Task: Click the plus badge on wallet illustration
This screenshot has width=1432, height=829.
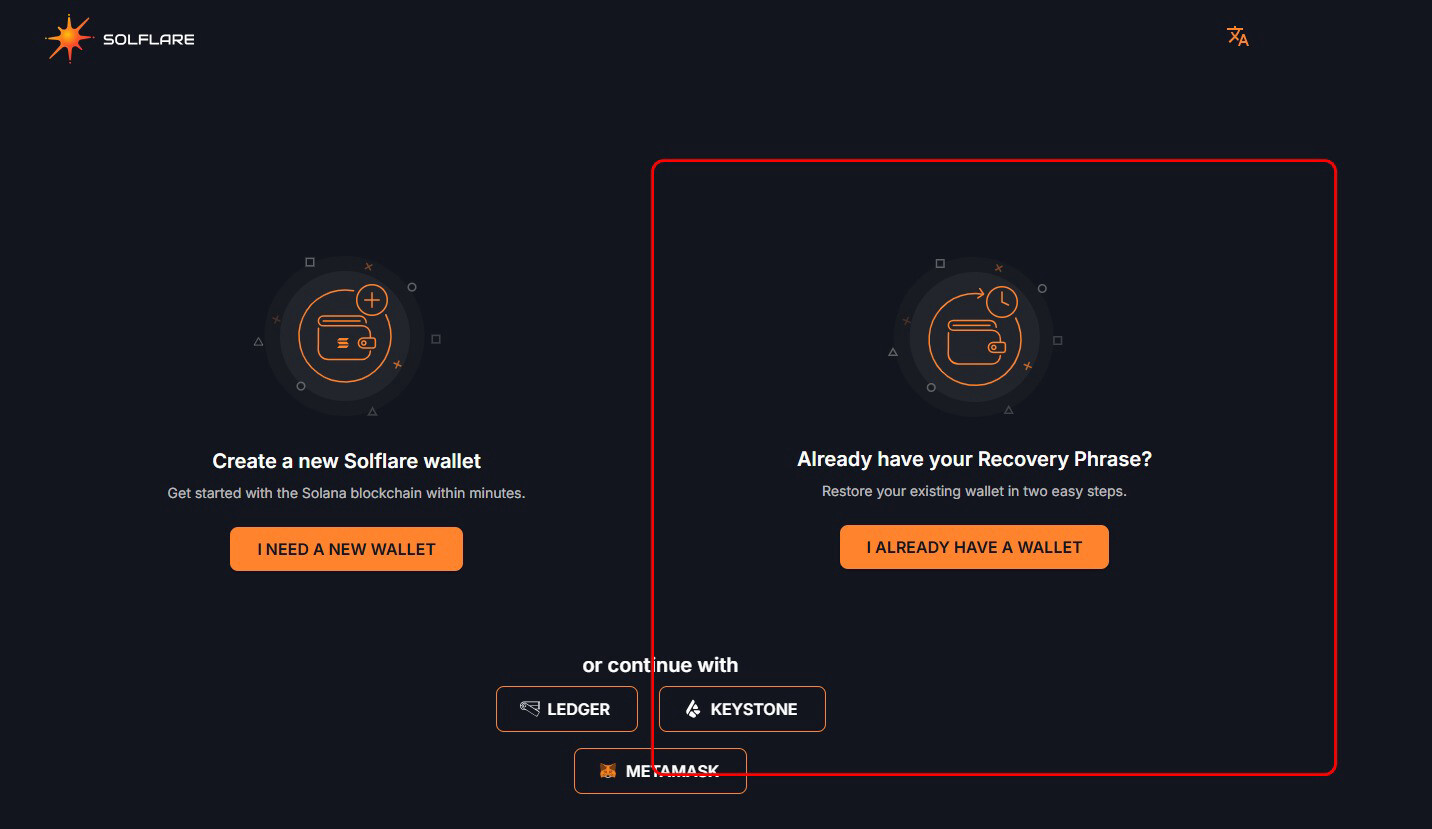Action: click(372, 299)
